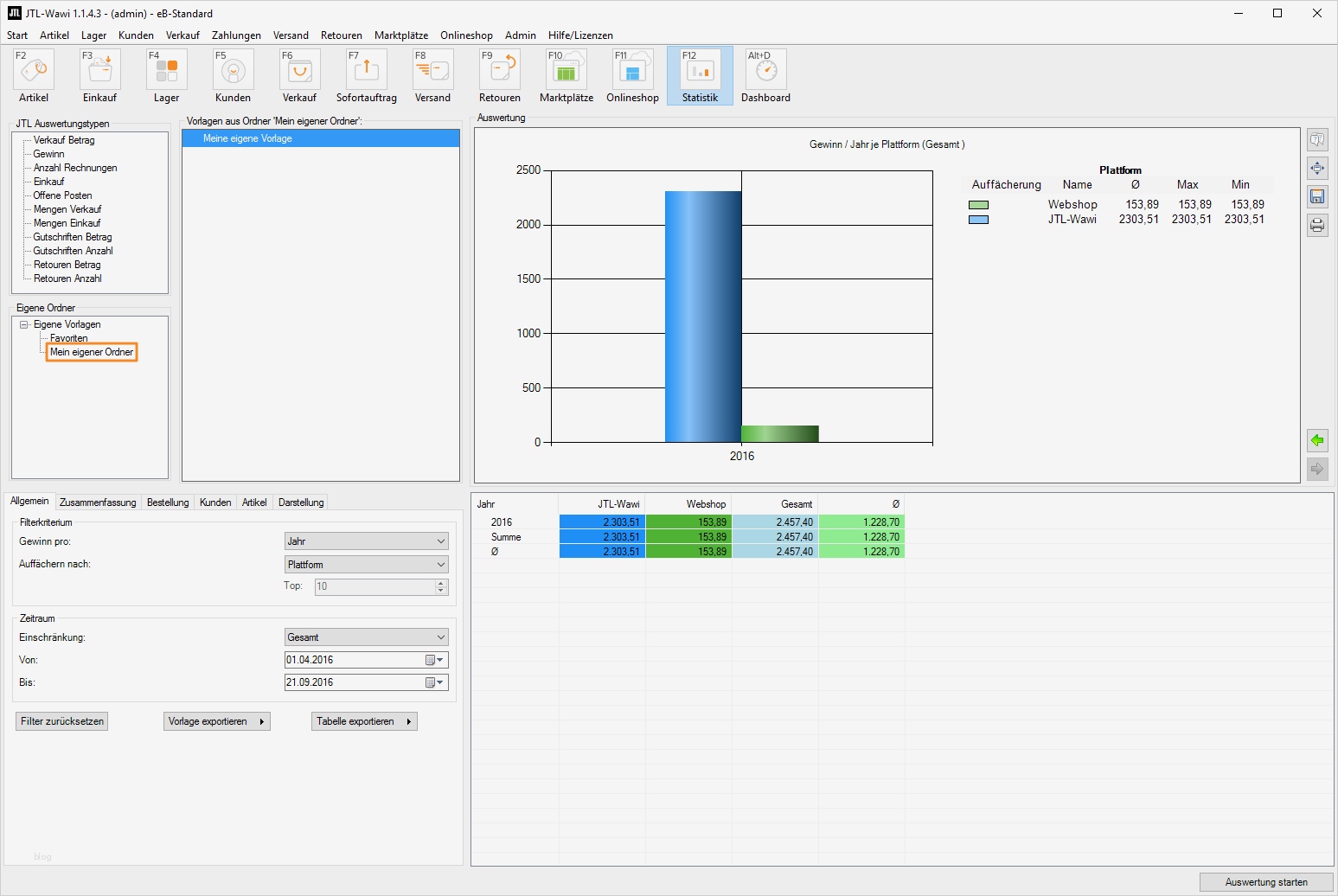This screenshot has height=896, width=1338.
Task: Click the green back arrow icon
Action: tap(1317, 440)
